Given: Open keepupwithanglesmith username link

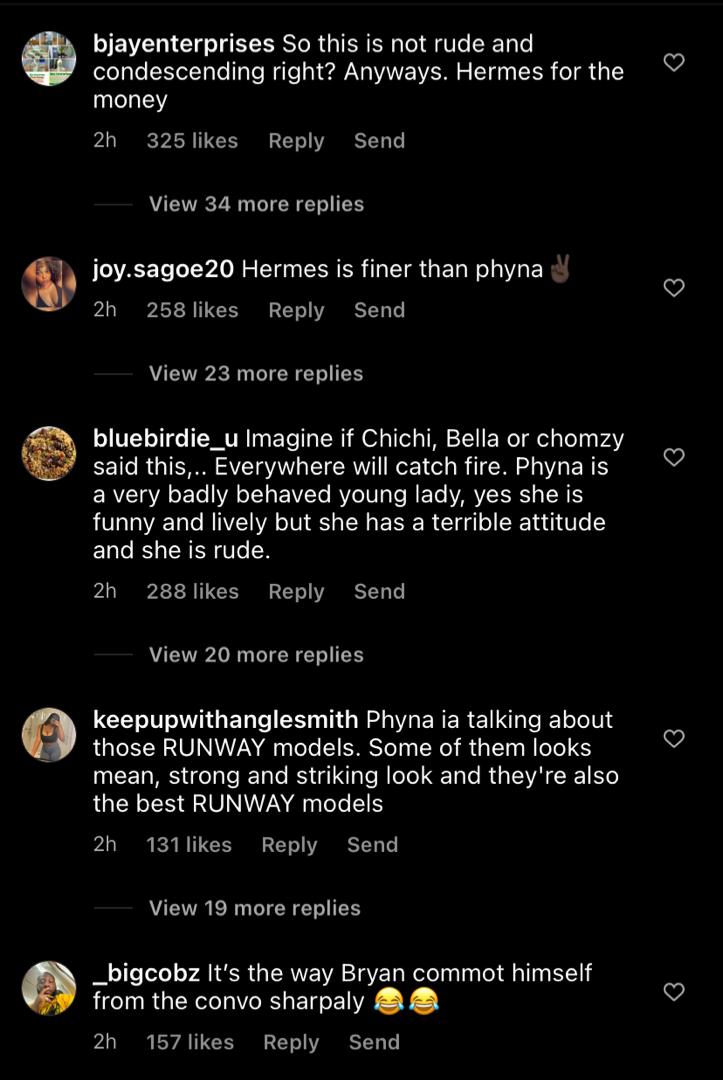Looking at the screenshot, I should tap(225, 720).
